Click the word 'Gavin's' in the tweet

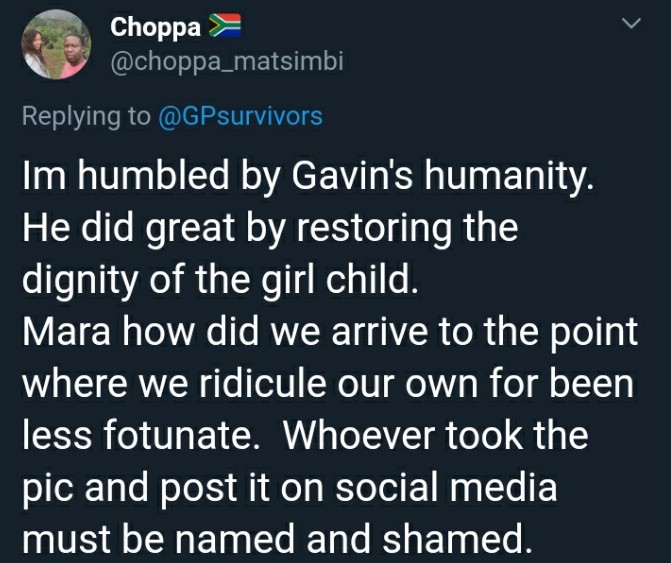pyautogui.click(x=353, y=175)
